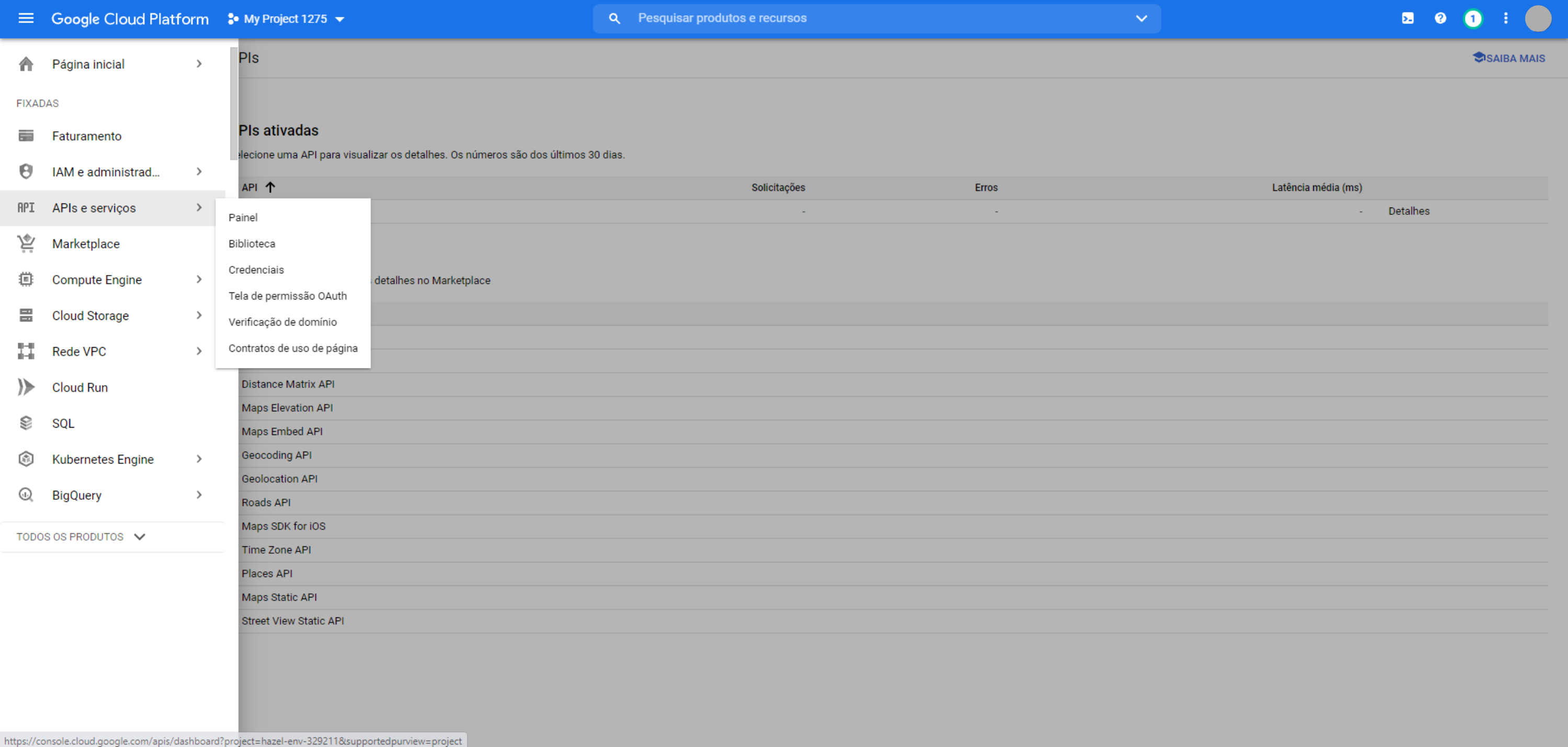Open the user account avatar
The image size is (1568, 747).
click(1538, 18)
